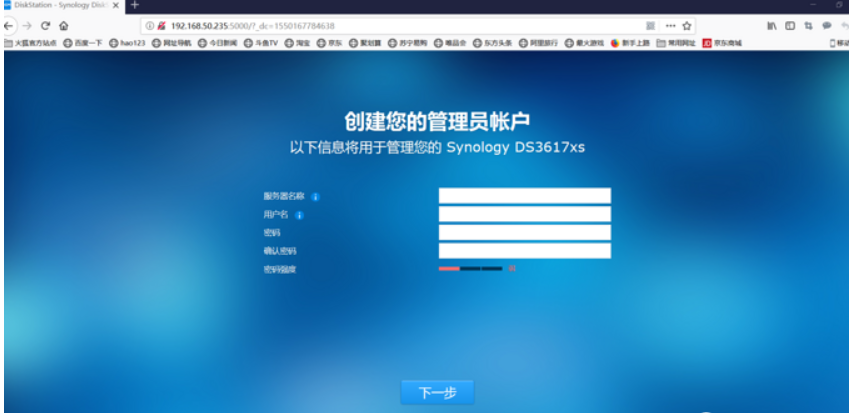Open 火狐官方站点 bookmark folder
The image size is (849, 413).
point(30,43)
